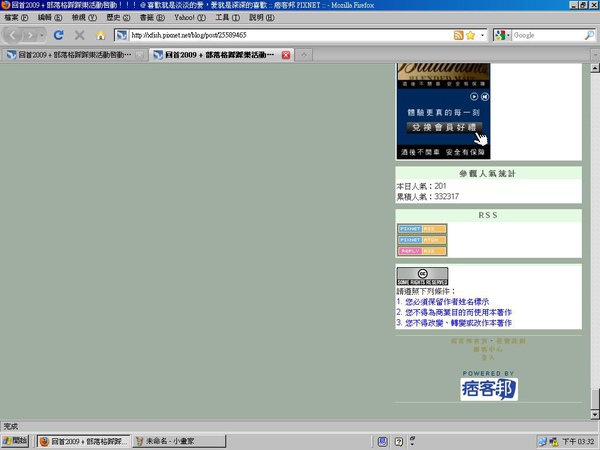This screenshot has height=450, width=600.
Task: Click the REPLY RSS badge
Action: coord(422,251)
